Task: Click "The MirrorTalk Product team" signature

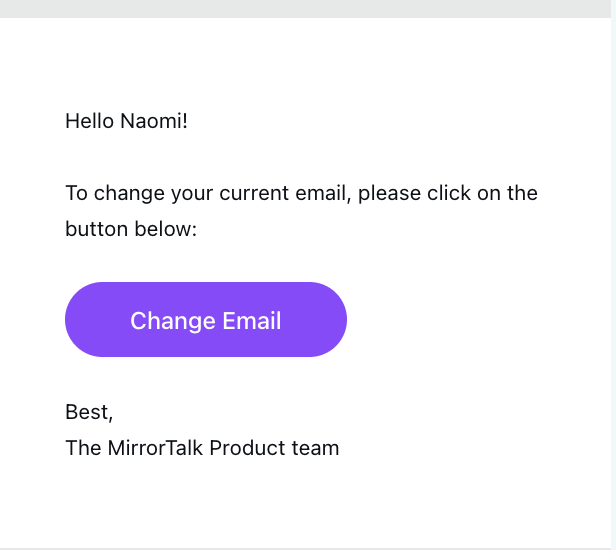Action: pos(202,448)
